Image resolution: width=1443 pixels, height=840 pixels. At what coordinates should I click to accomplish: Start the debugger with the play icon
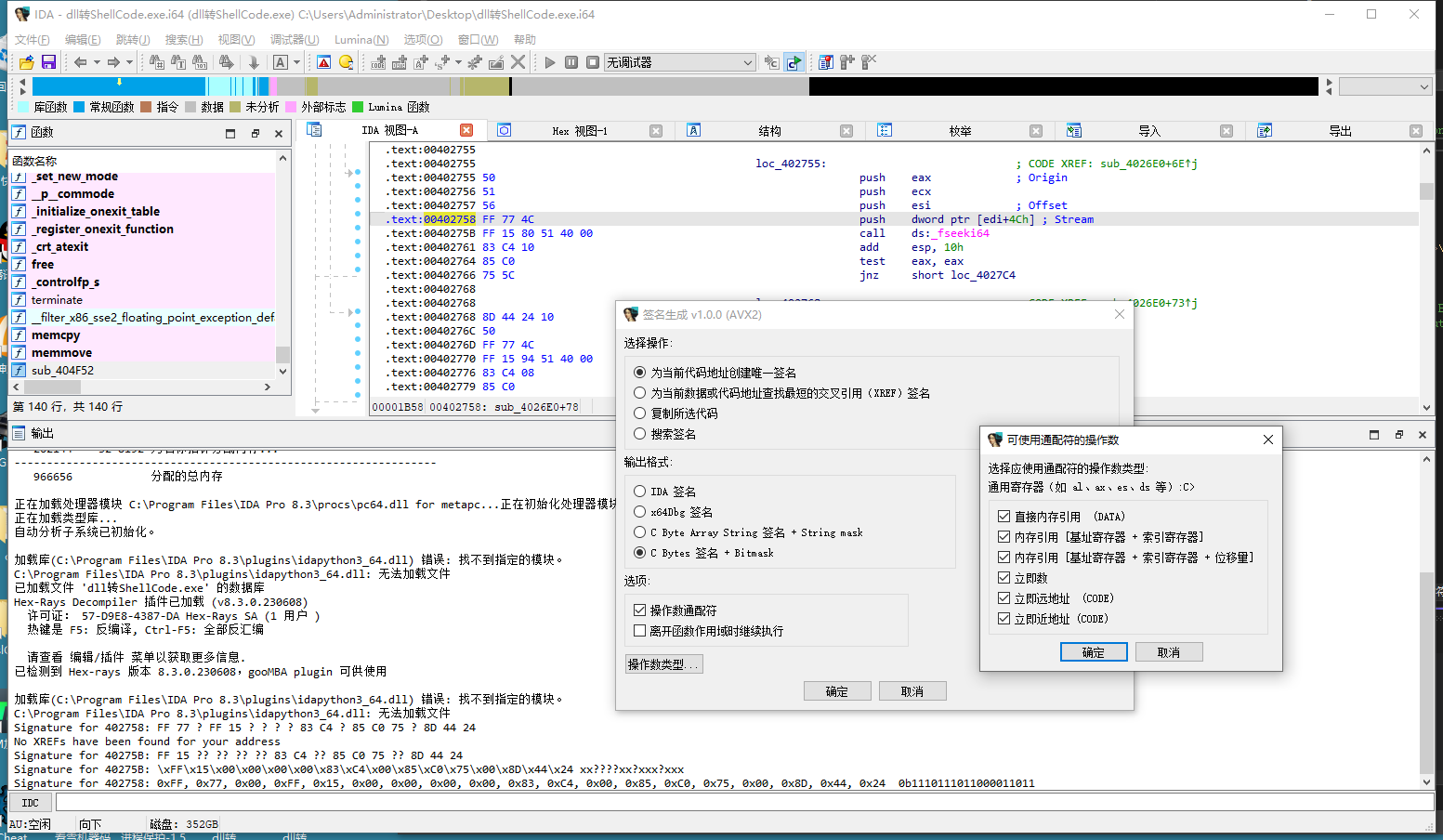[x=548, y=62]
